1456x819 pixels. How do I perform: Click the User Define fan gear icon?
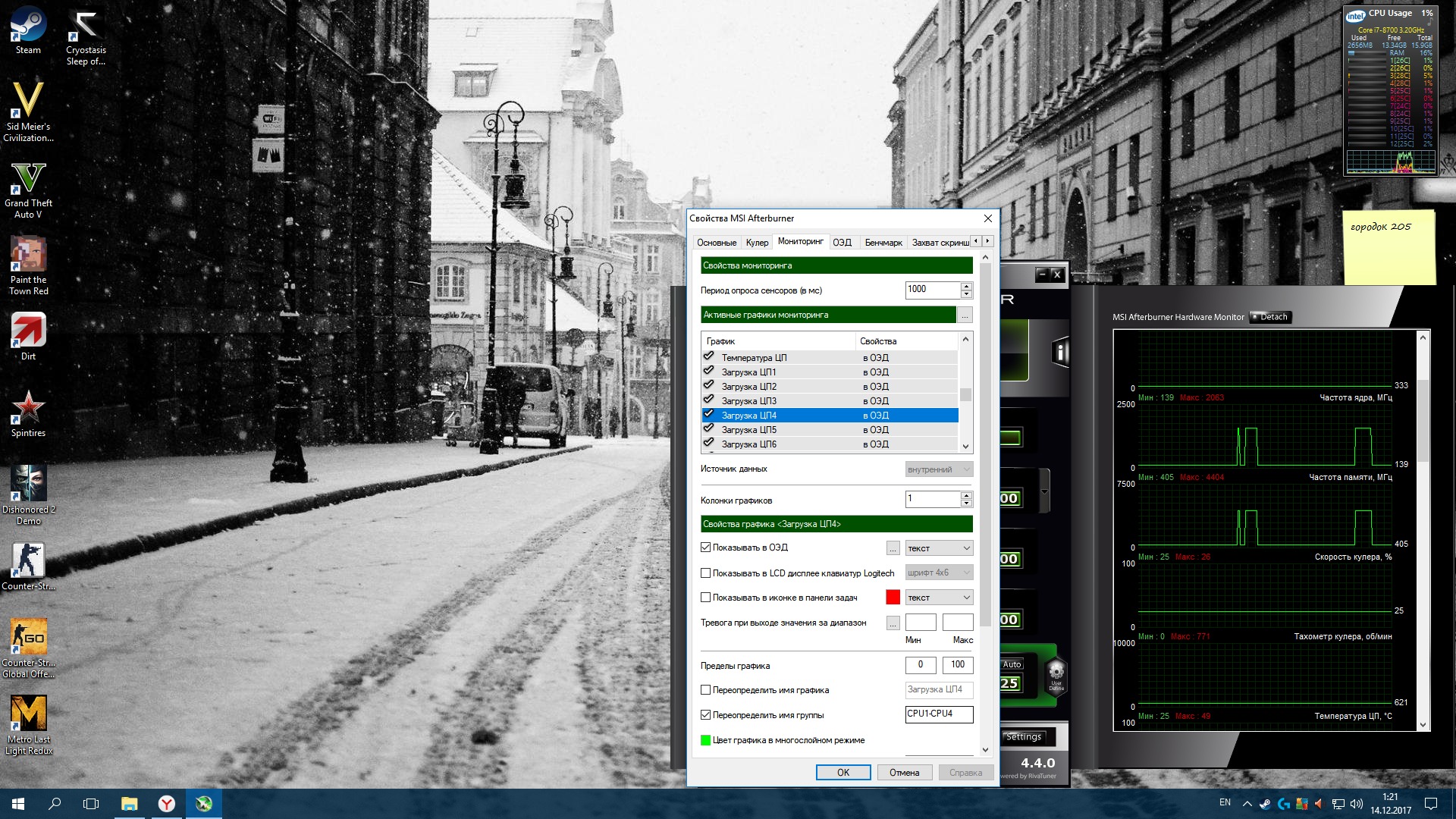[x=1056, y=673]
